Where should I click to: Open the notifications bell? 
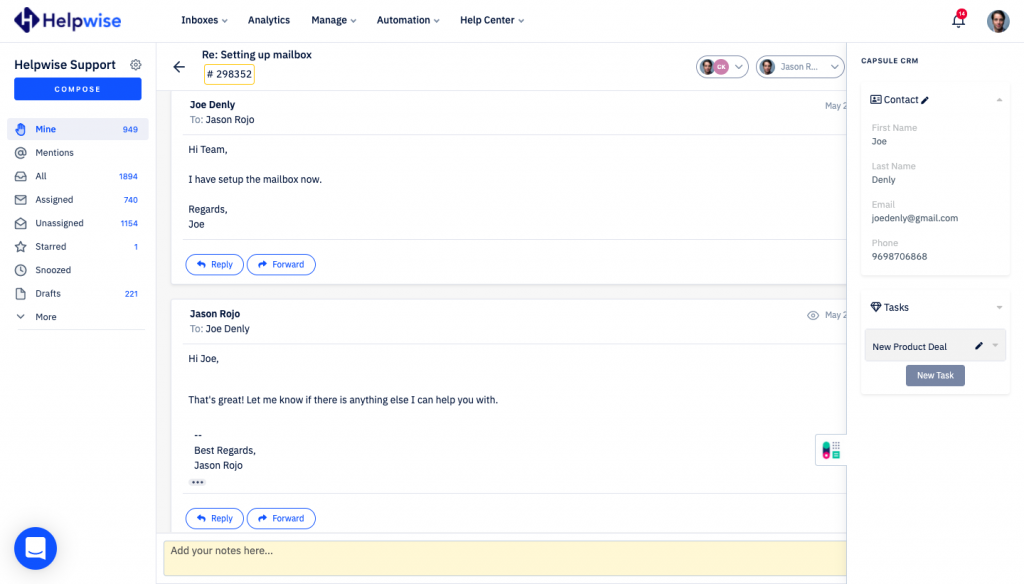point(958,21)
